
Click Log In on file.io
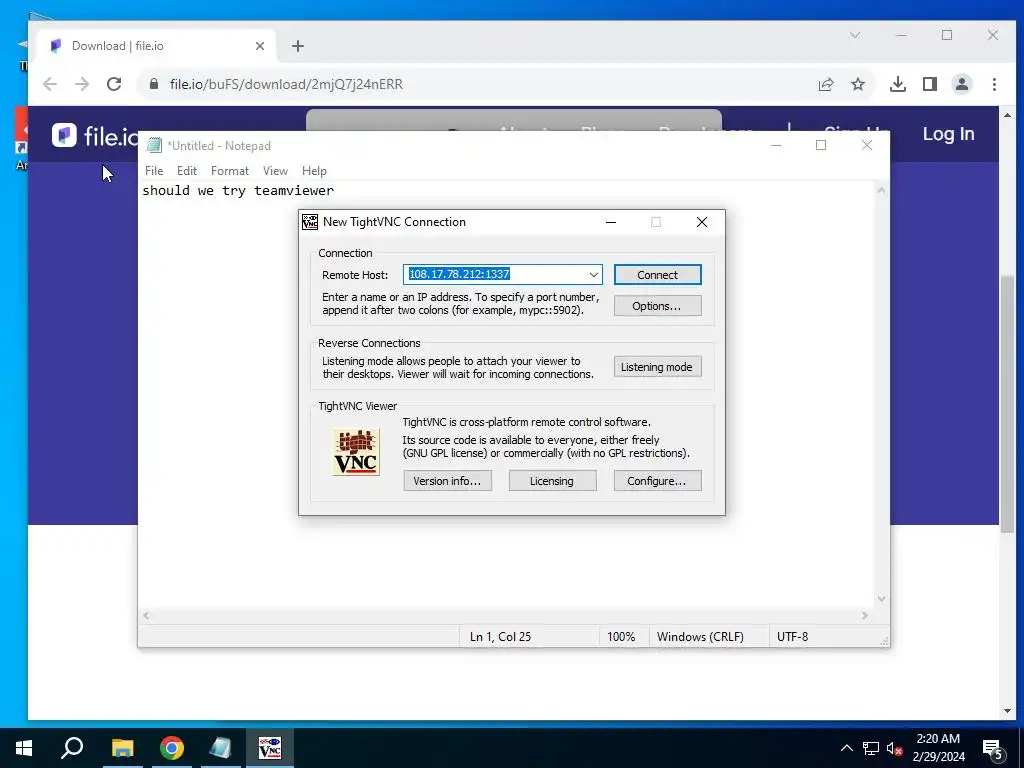(948, 134)
